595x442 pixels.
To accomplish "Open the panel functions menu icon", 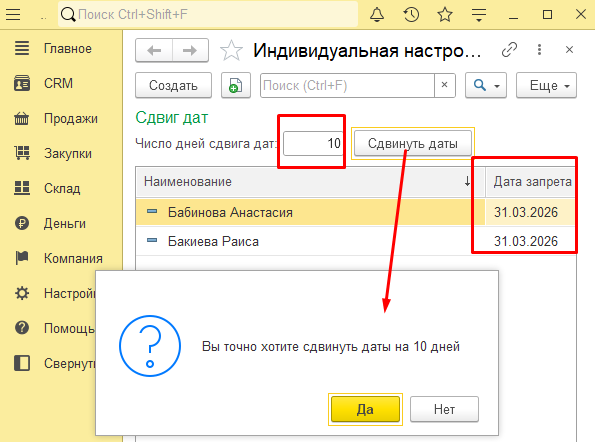I will [x=479, y=15].
